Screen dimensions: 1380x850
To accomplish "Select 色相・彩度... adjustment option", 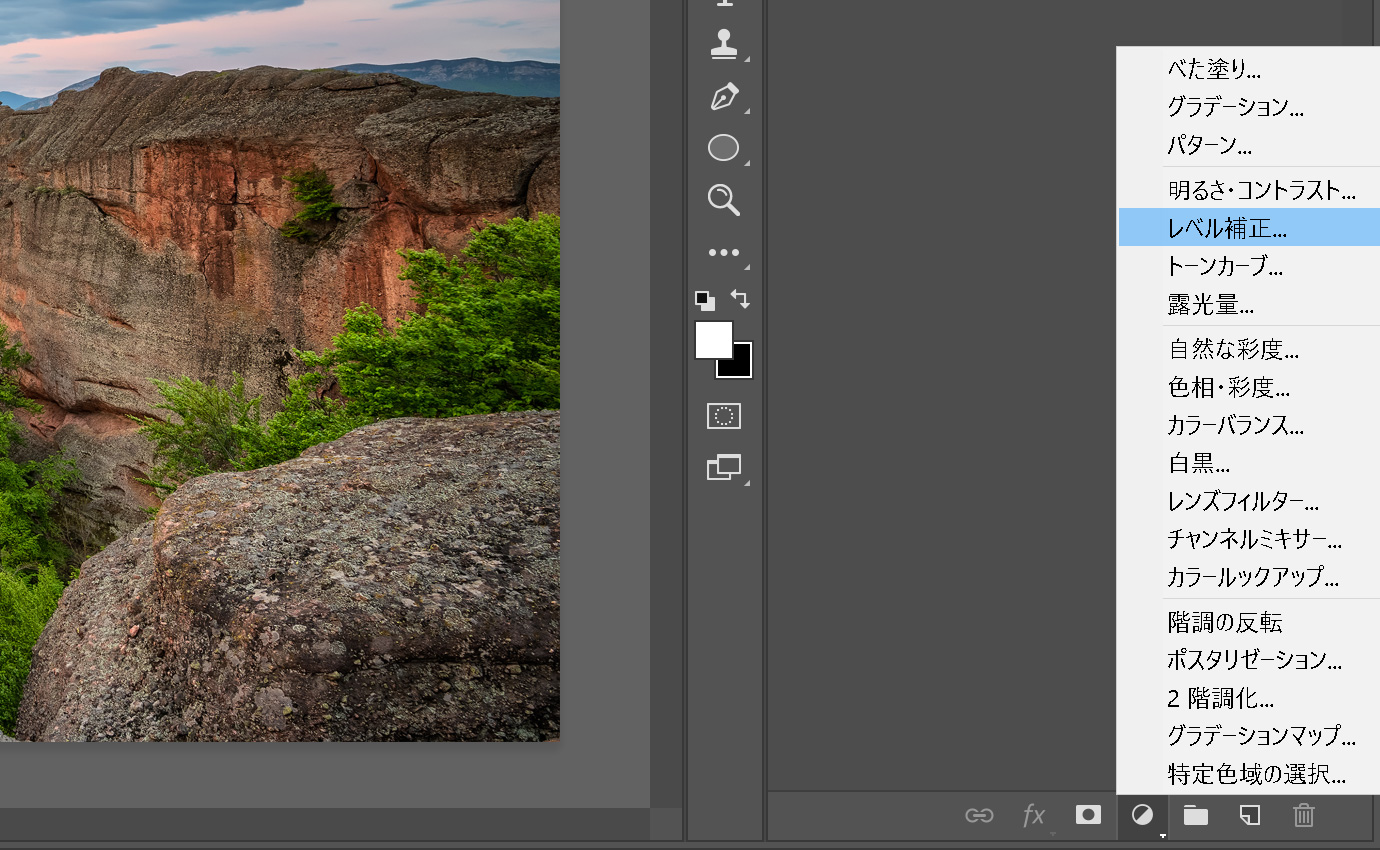I will coord(1228,388).
